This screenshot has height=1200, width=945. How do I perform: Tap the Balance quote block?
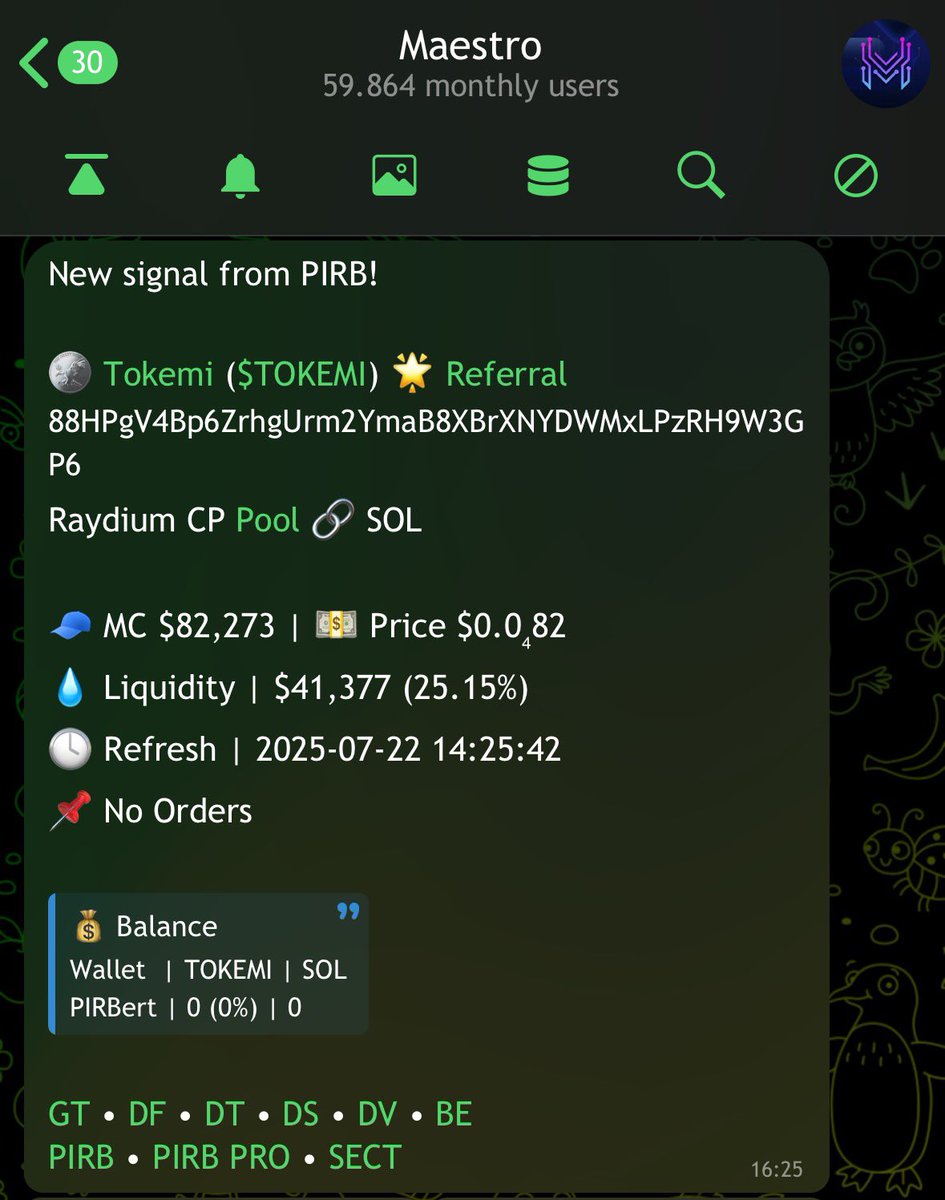coord(208,964)
